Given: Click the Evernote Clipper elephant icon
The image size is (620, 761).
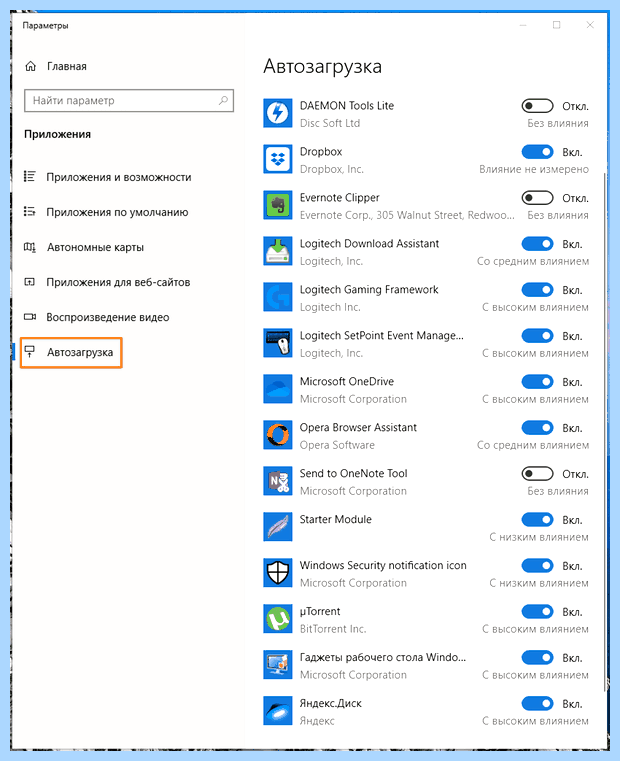Looking at the screenshot, I should (278, 205).
